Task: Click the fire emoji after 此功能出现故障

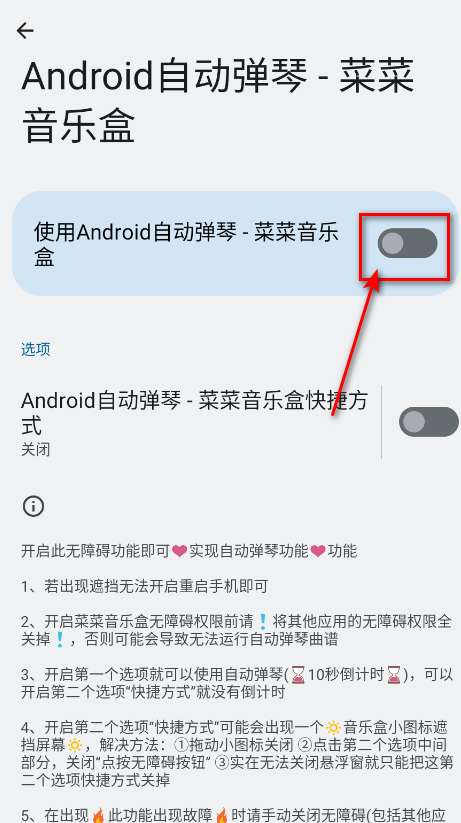Action: (x=221, y=816)
